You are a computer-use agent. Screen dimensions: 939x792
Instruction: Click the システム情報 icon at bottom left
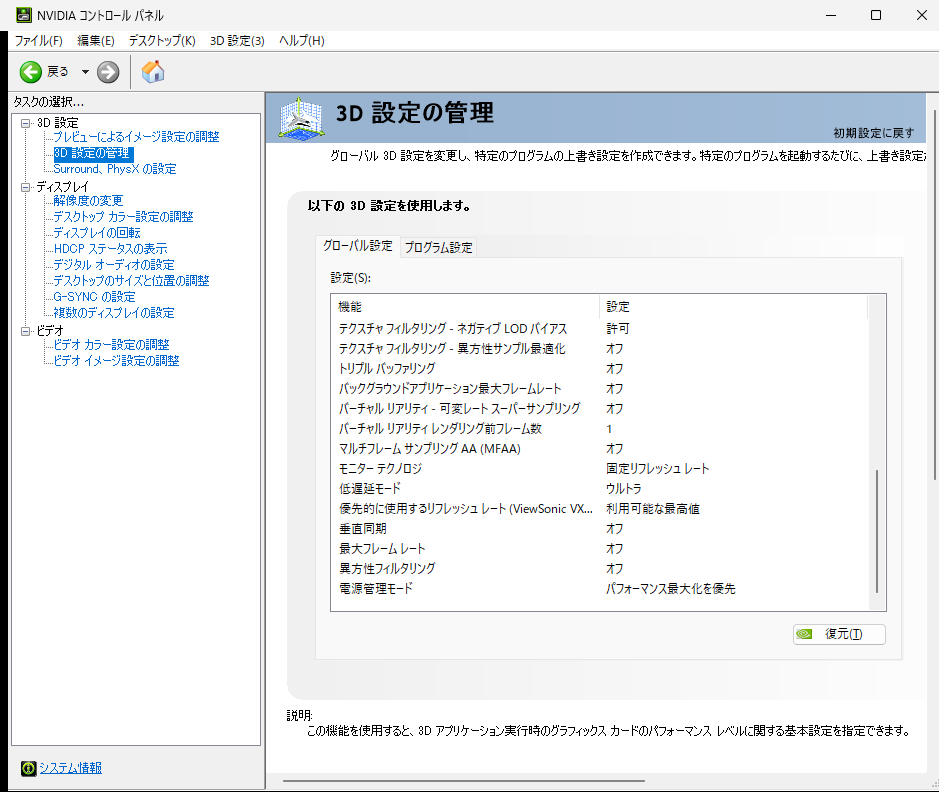(x=28, y=768)
